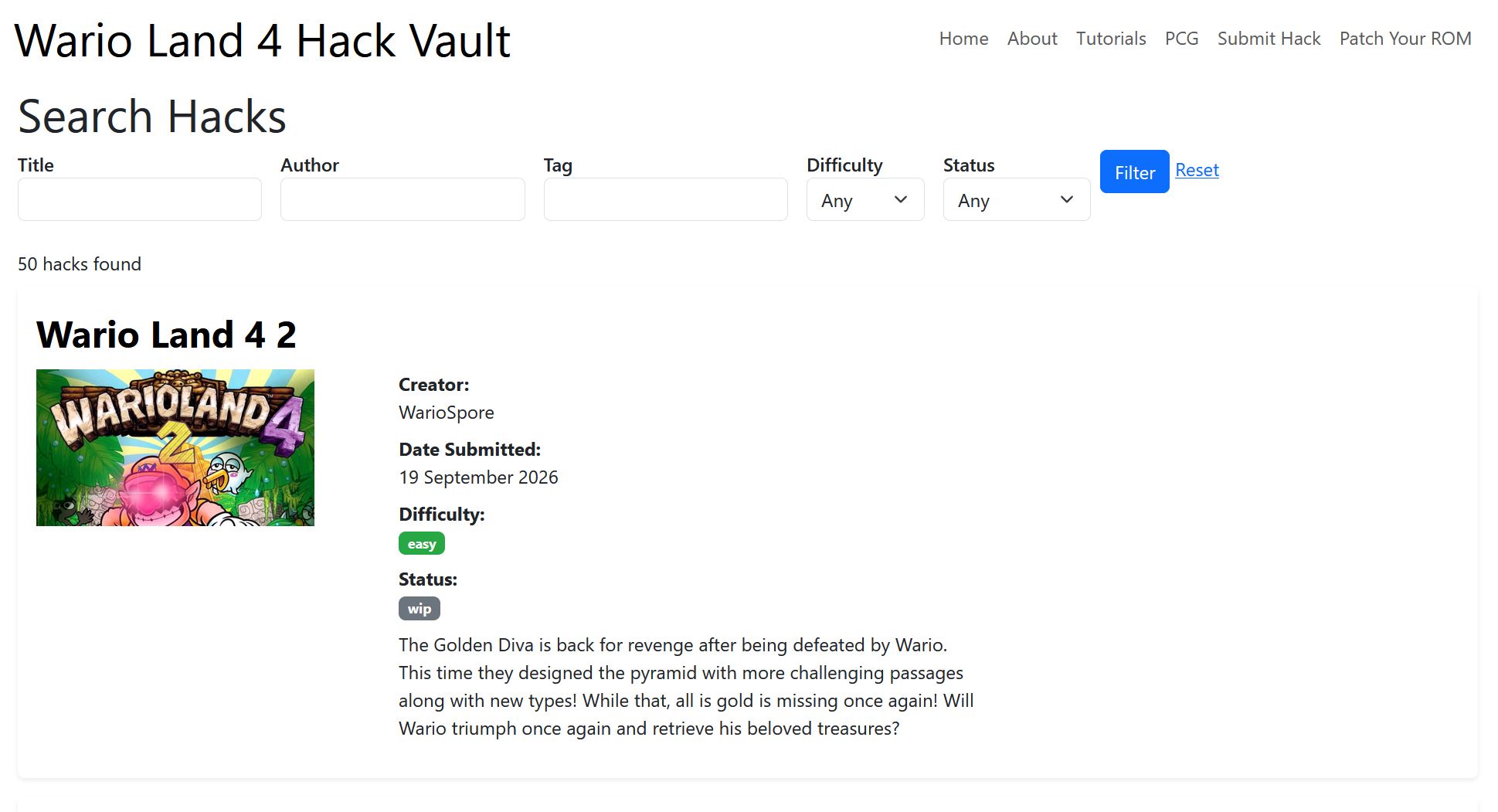Click the Wario Land 4 Hack Vault site title

[x=263, y=40]
